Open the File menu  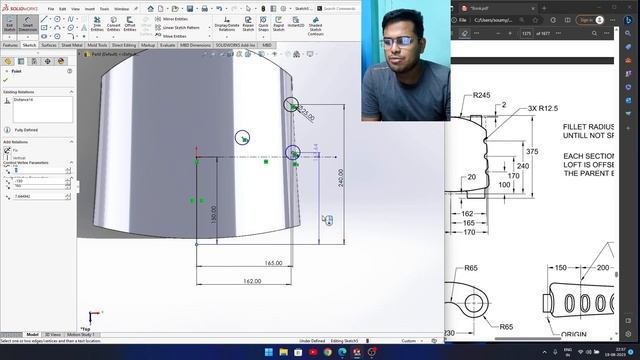tap(51, 9)
